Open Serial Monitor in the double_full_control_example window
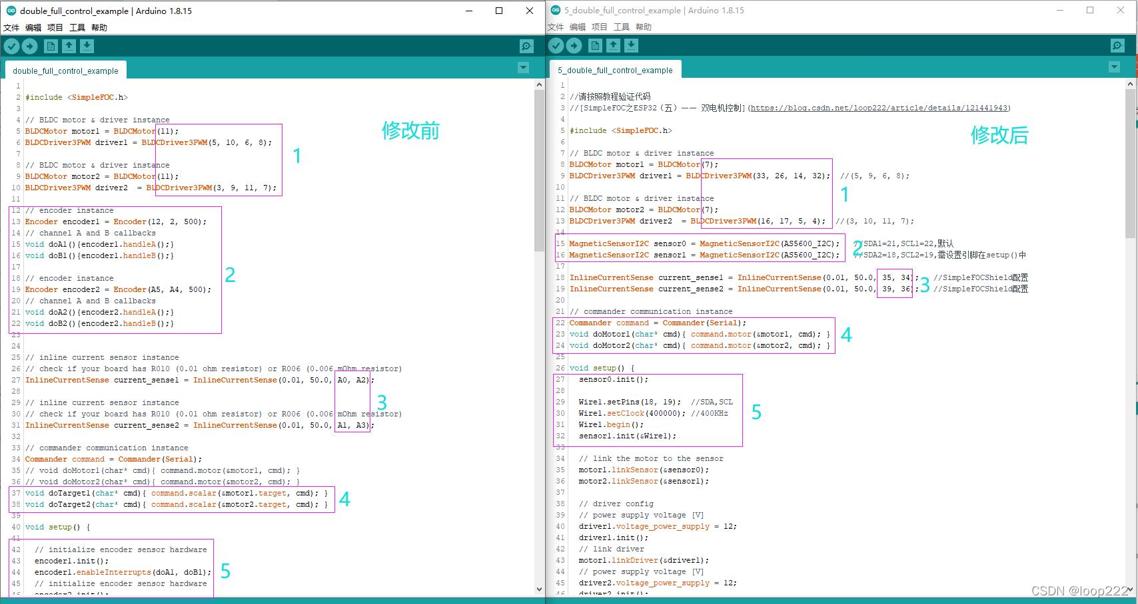 (x=527, y=46)
